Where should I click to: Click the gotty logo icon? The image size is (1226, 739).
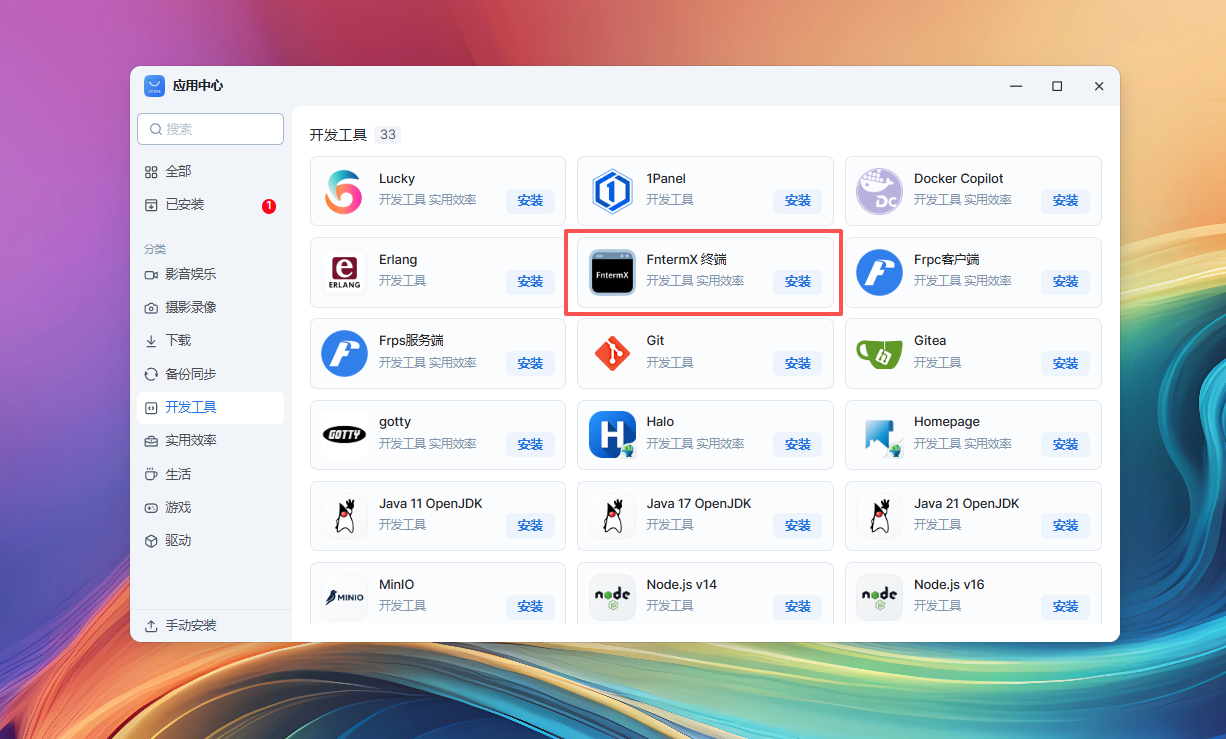coord(344,435)
